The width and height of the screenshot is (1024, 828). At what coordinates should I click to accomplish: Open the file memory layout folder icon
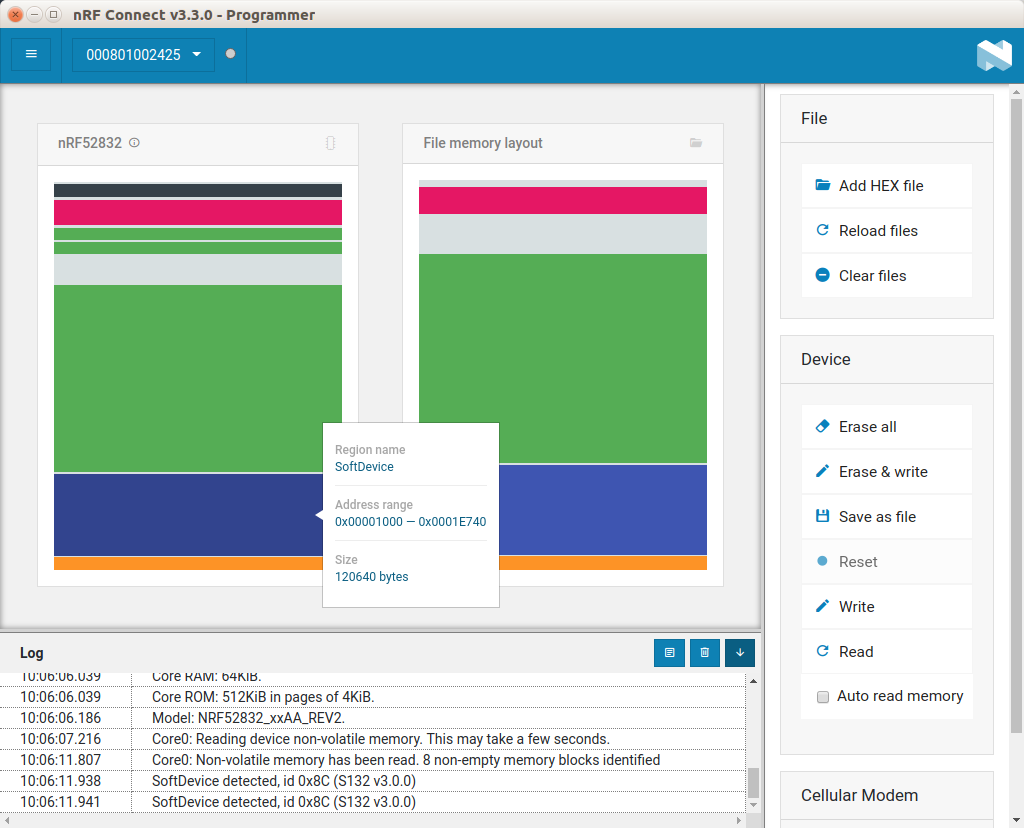click(696, 143)
